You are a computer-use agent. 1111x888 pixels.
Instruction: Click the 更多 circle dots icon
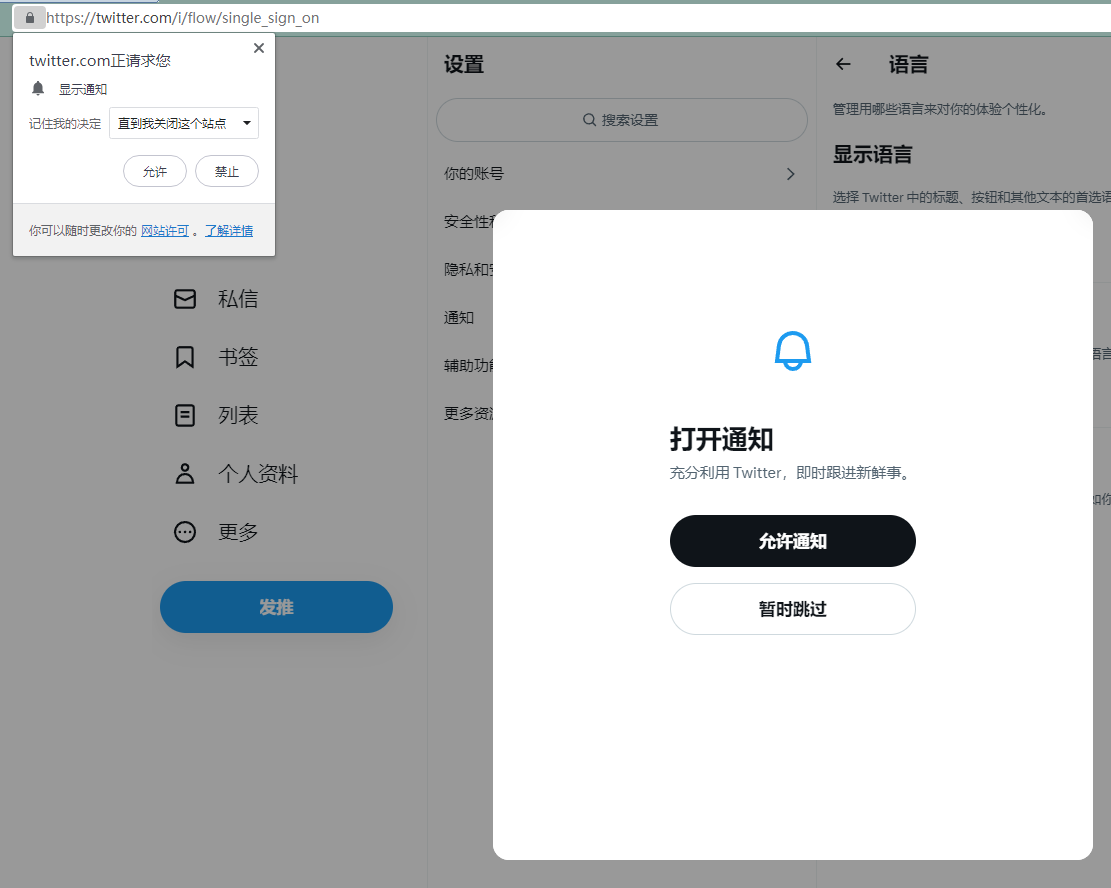click(x=185, y=532)
